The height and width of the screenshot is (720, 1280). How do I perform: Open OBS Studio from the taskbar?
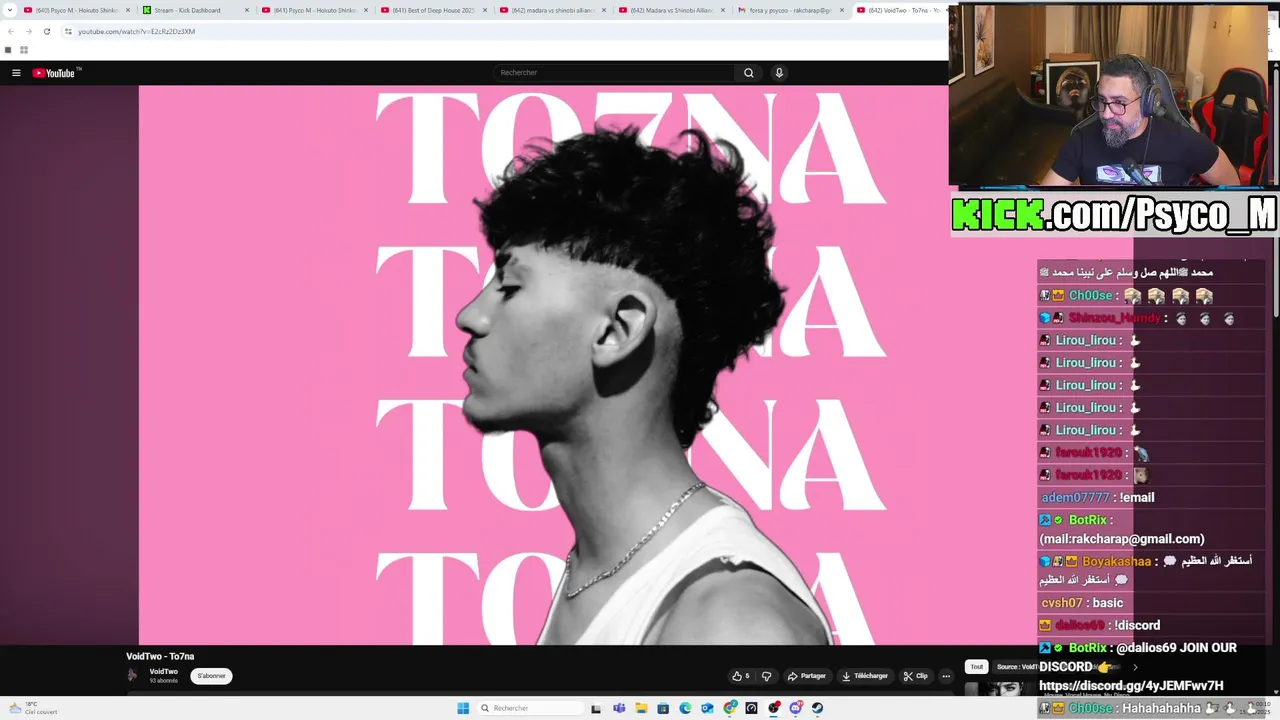[x=774, y=708]
